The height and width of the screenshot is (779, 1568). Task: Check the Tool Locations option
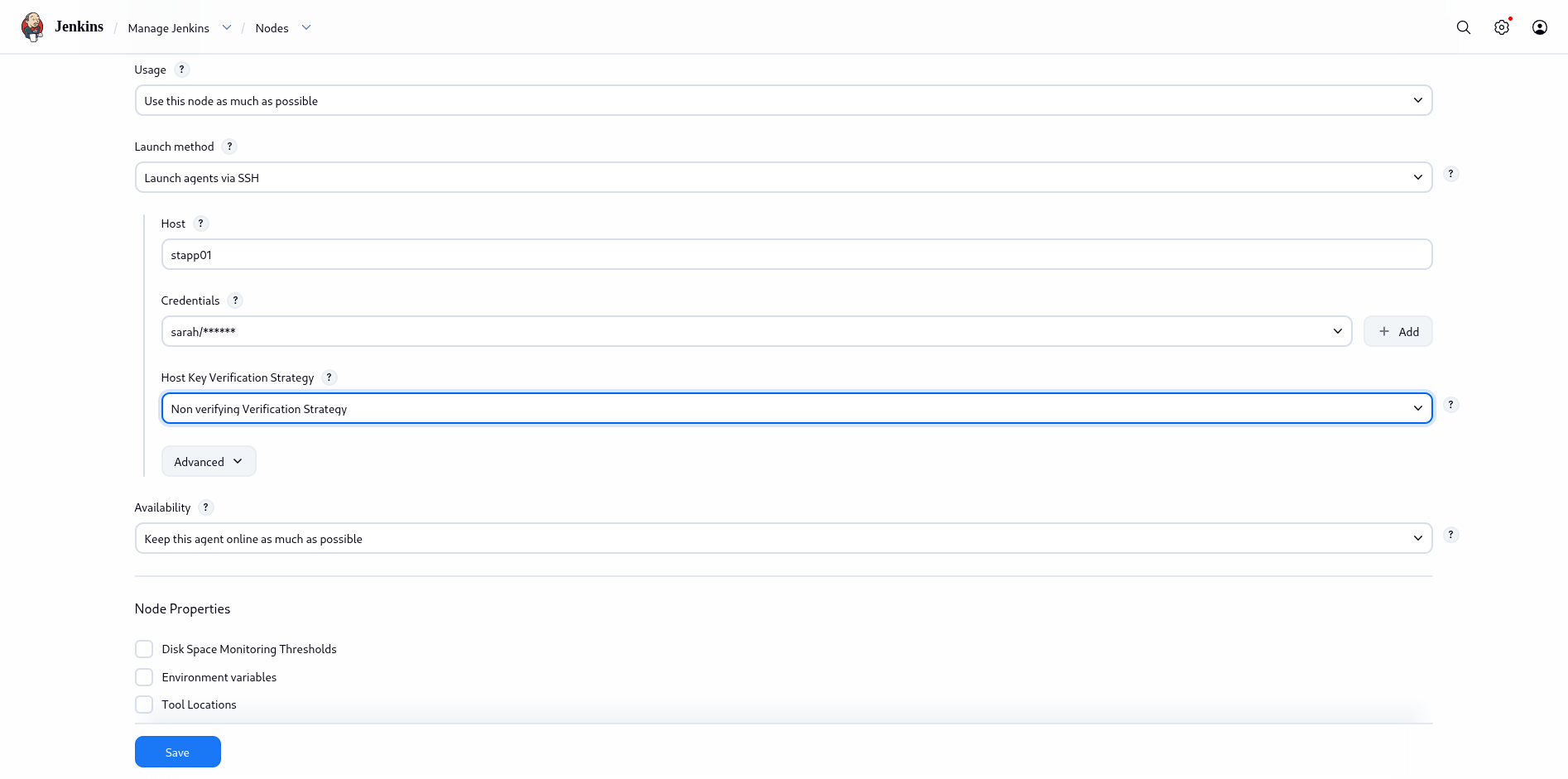pos(144,704)
